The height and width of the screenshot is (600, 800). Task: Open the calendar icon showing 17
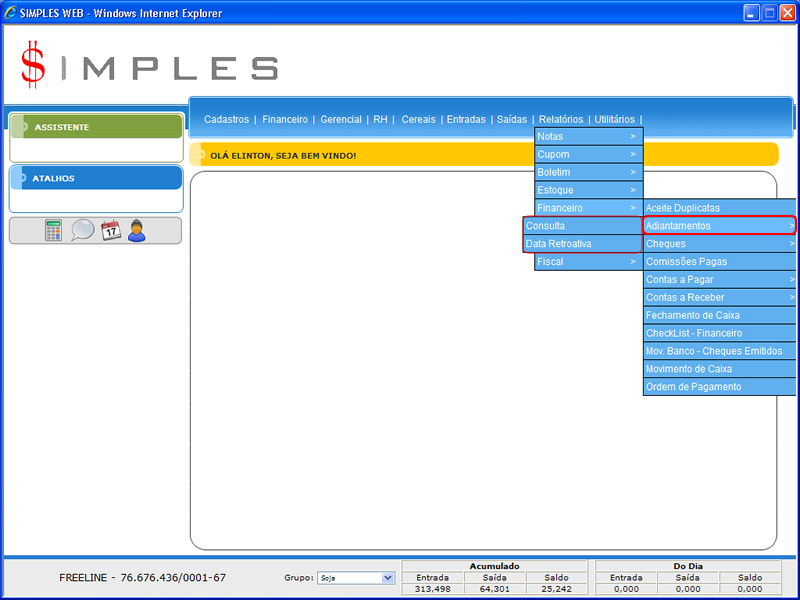pos(110,230)
